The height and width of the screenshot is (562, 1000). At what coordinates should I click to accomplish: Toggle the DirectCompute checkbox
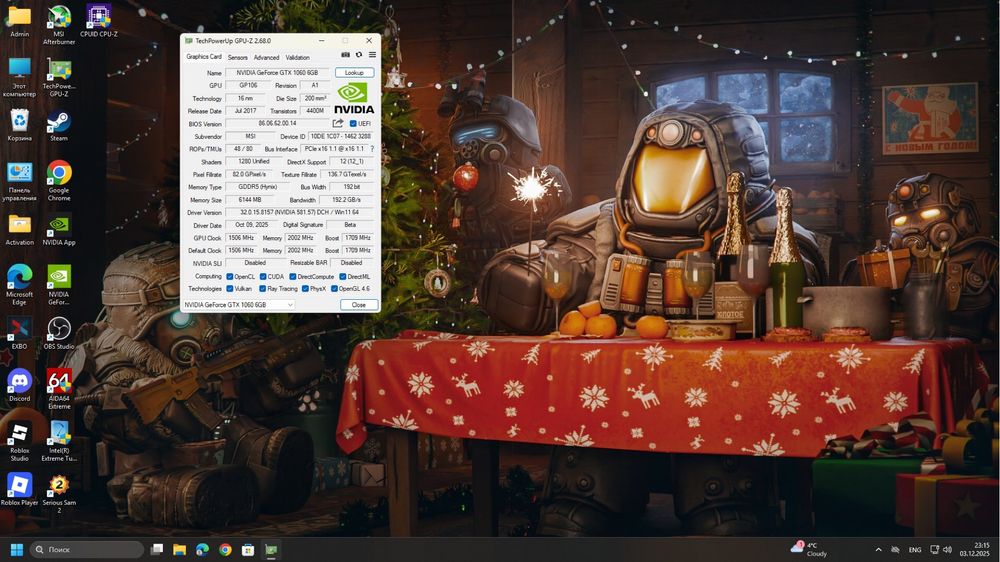[293, 276]
